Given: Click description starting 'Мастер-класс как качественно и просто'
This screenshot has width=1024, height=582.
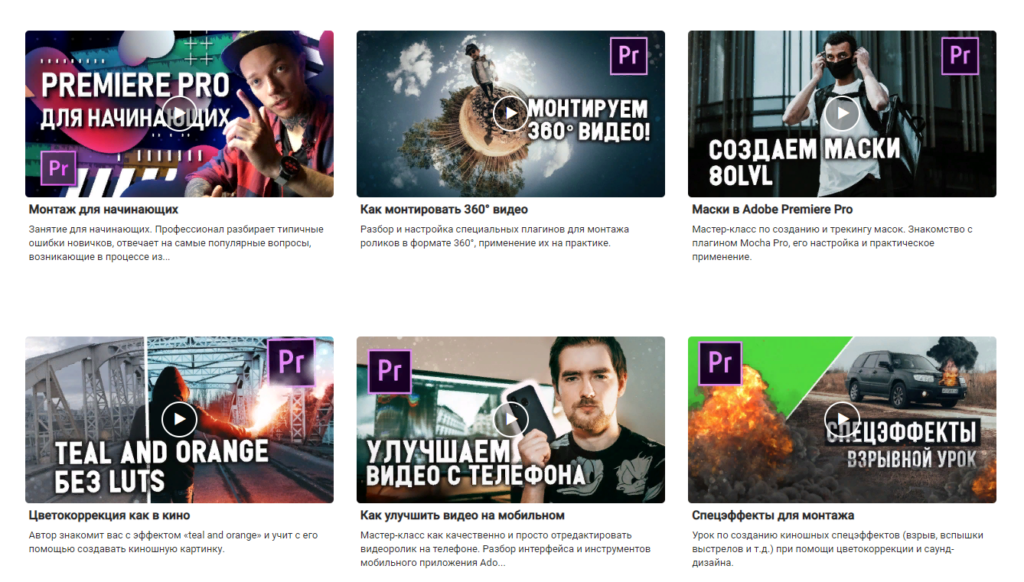Looking at the screenshot, I should 505,549.
